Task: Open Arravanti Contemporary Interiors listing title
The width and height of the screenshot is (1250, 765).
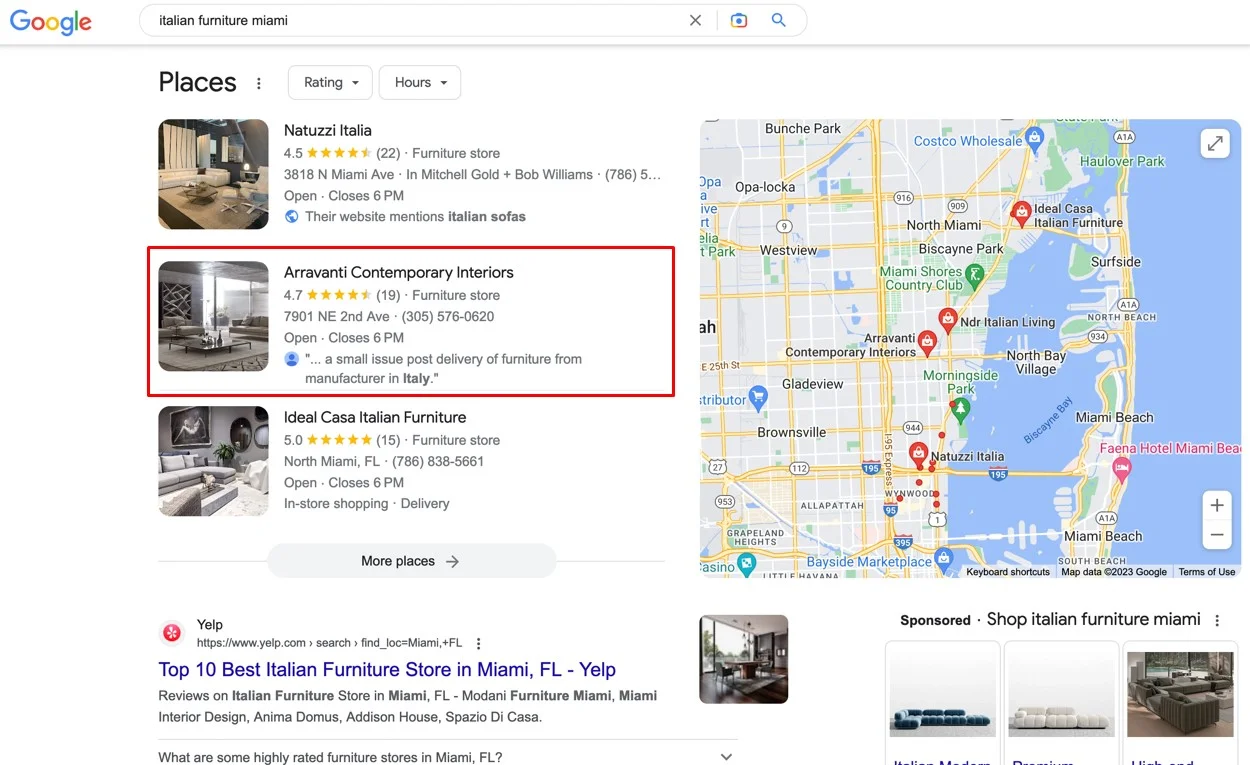Action: 398,272
